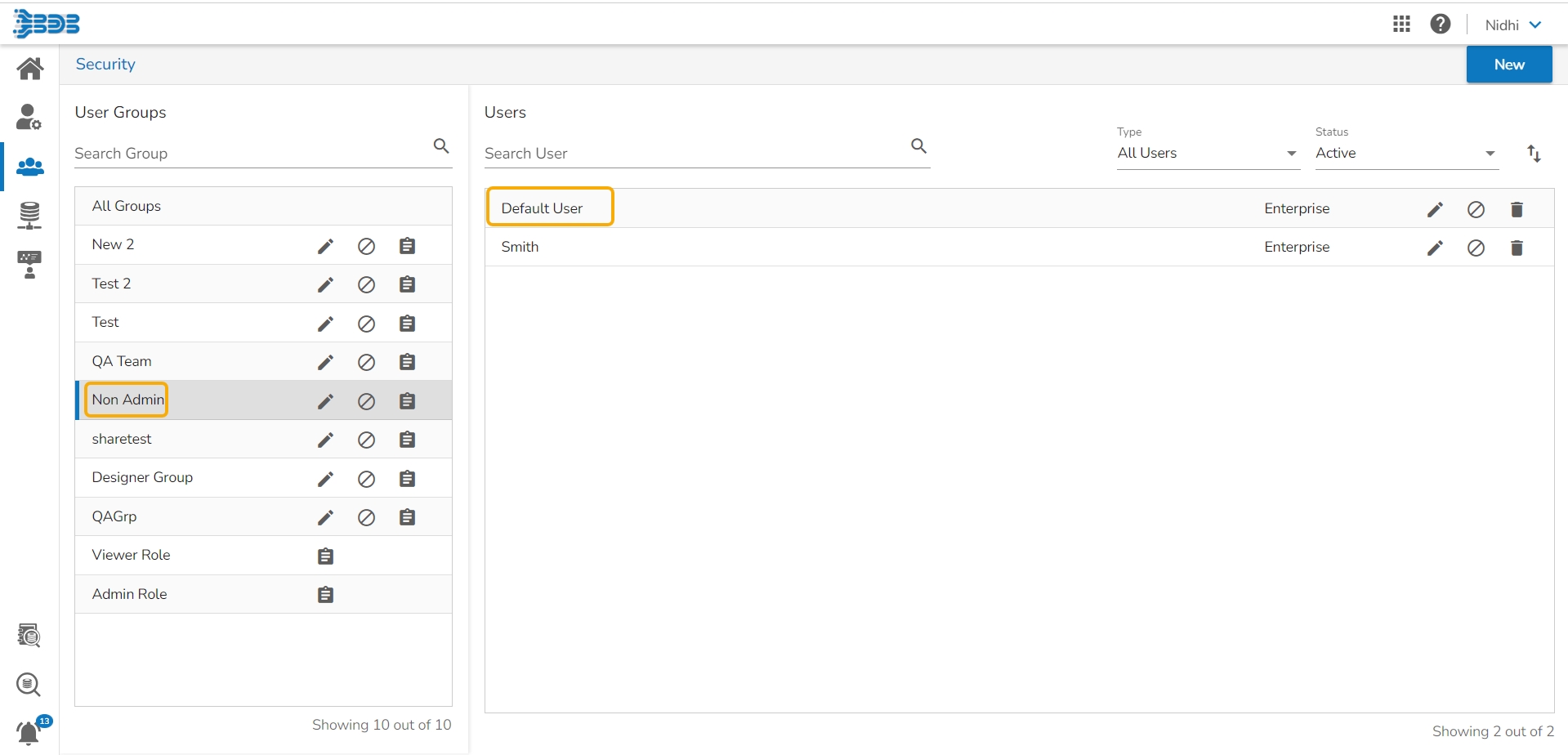Open the Security breadcrumb link
Screen dimensions: 1568x755
click(105, 65)
